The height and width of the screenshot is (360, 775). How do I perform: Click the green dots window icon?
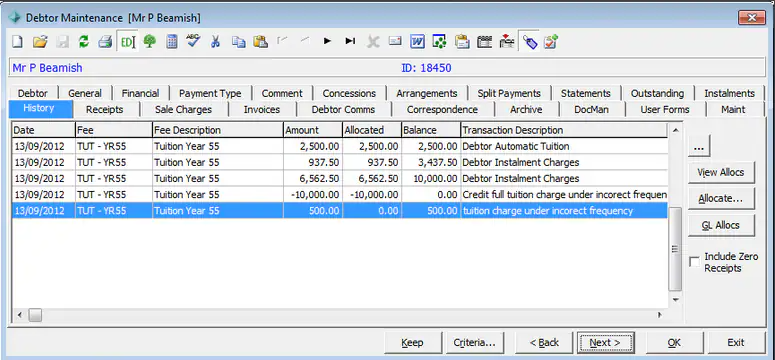click(439, 42)
